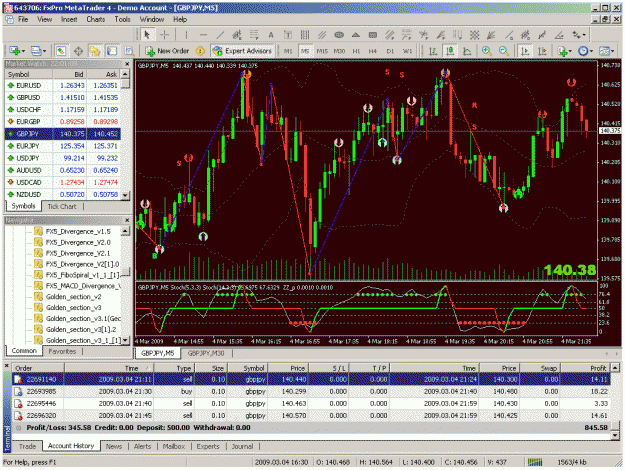Toggle the Expert Advisors button
Viewport: 625px width, 470px height.
tap(242, 51)
